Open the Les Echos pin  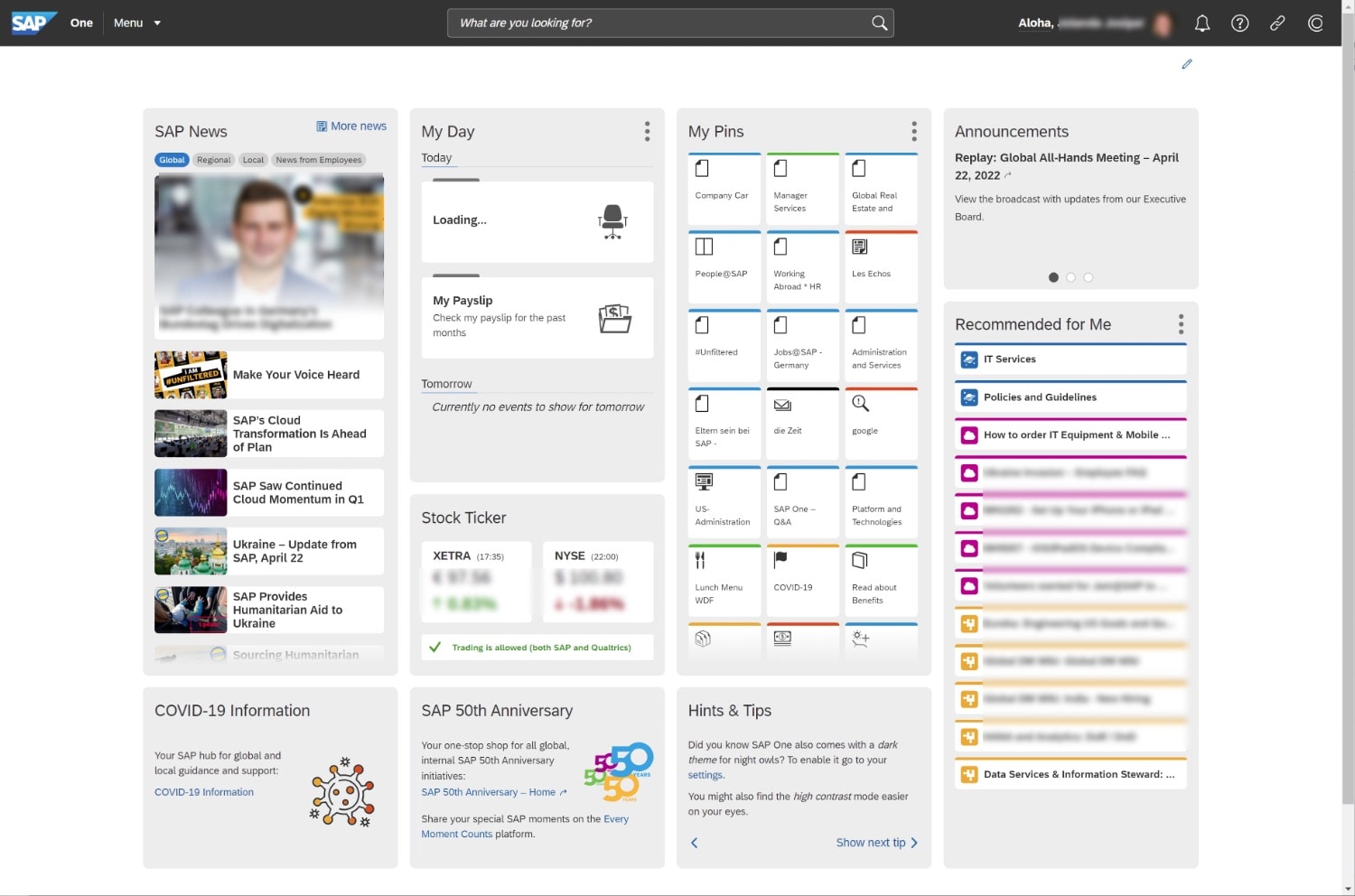[881, 267]
